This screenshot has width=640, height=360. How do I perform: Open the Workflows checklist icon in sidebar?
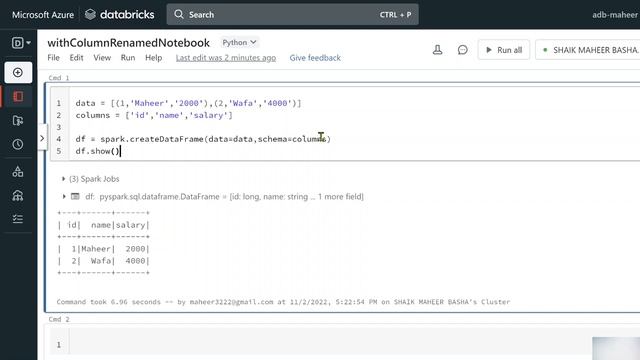tap(18, 219)
